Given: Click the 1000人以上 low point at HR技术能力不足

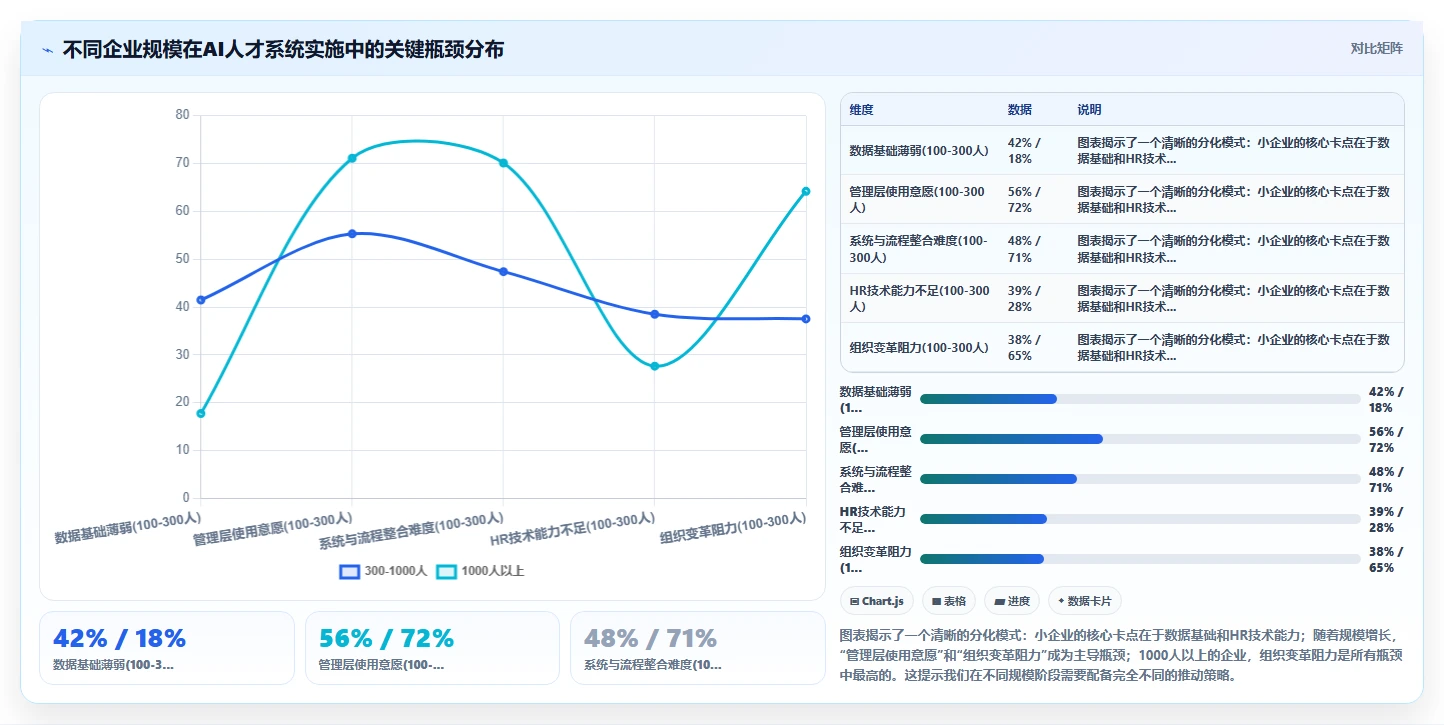Looking at the screenshot, I should tap(655, 367).
